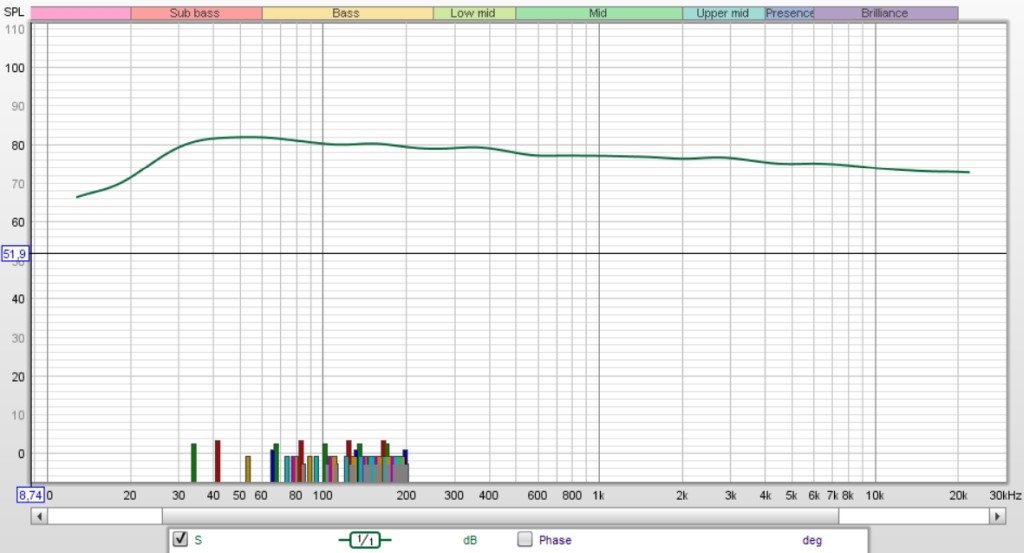Viewport: 1024px width, 553px height.
Task: Click the right scrollbar arrow button
Action: point(997,516)
